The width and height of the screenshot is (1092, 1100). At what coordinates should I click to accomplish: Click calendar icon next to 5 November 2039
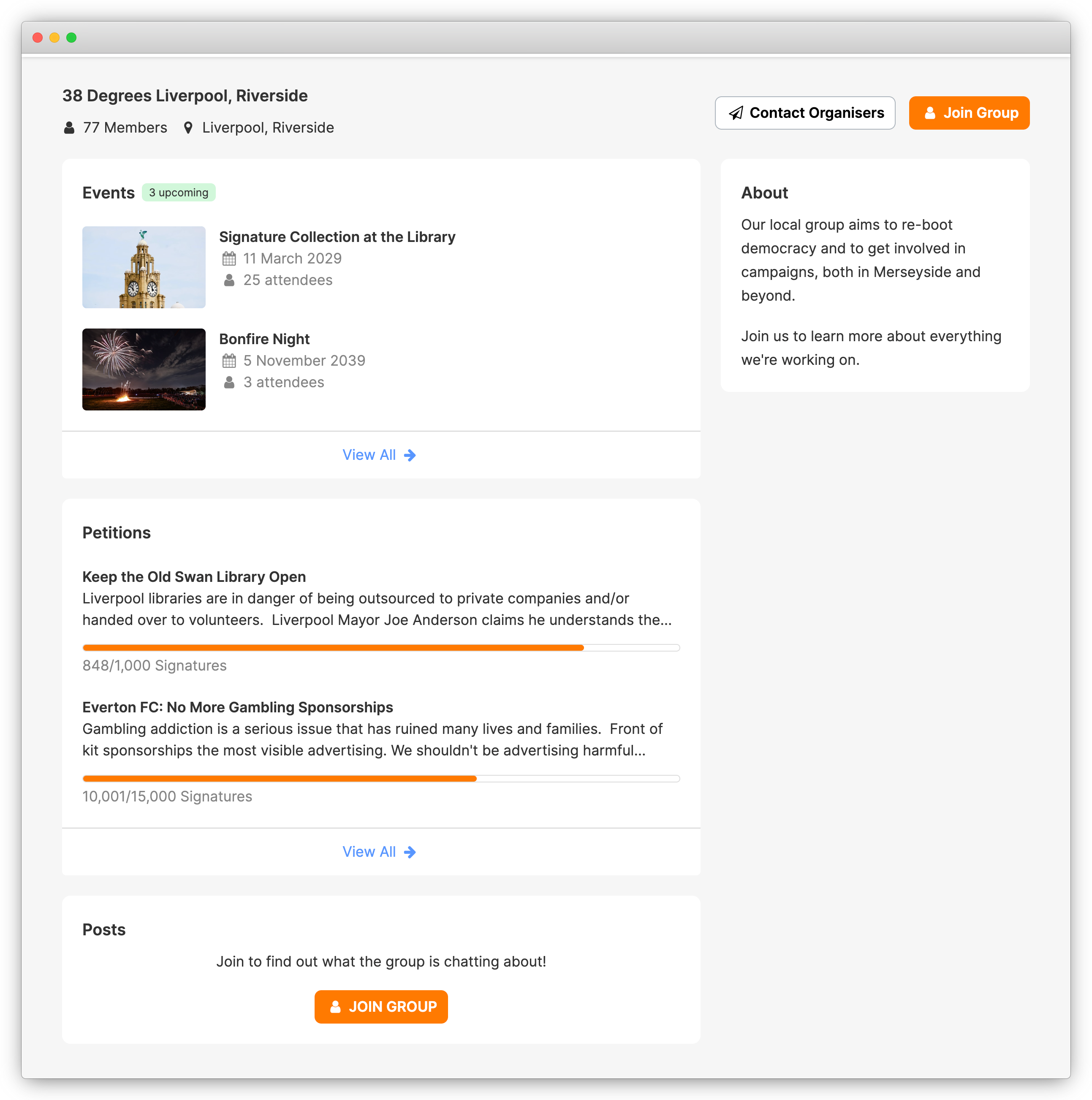point(229,361)
